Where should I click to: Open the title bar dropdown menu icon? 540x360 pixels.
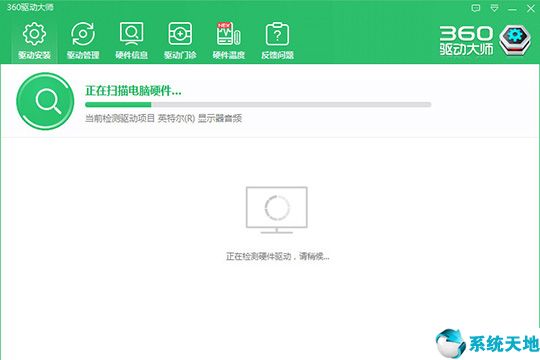[x=494, y=8]
